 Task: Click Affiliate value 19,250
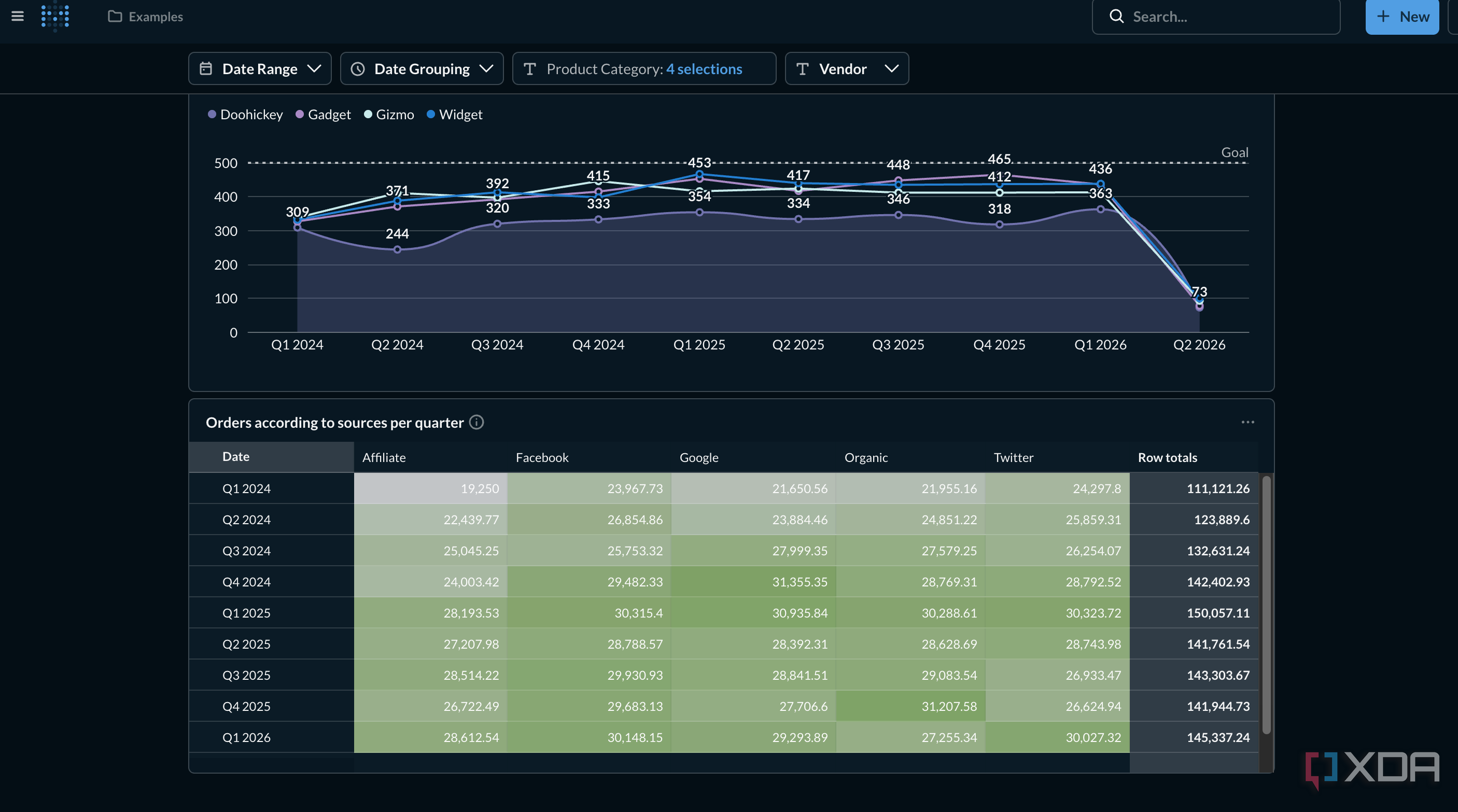click(x=431, y=488)
